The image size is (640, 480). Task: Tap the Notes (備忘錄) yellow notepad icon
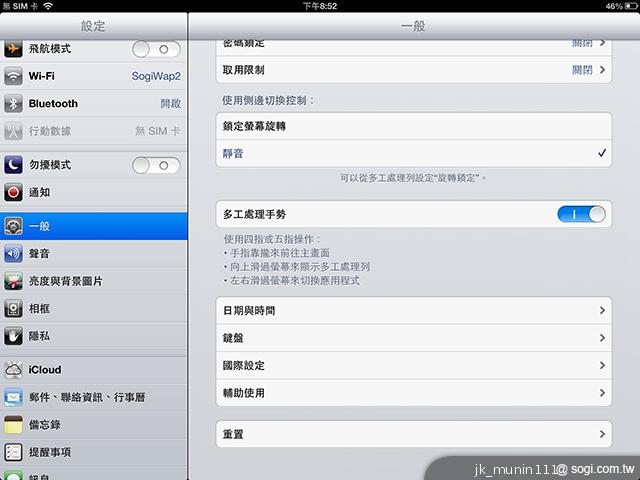click(x=13, y=425)
